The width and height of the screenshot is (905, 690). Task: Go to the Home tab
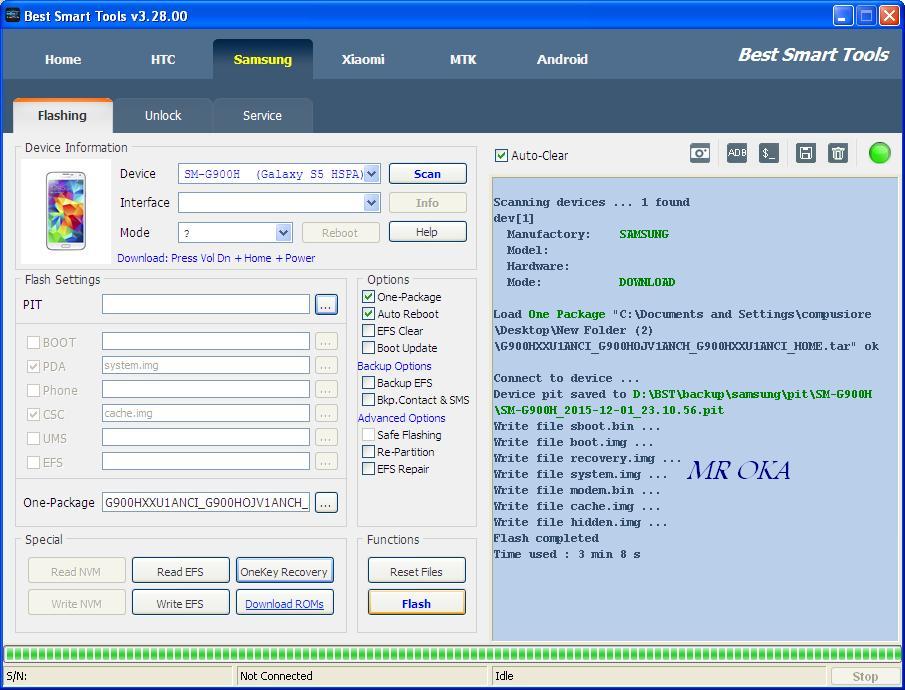[x=63, y=59]
